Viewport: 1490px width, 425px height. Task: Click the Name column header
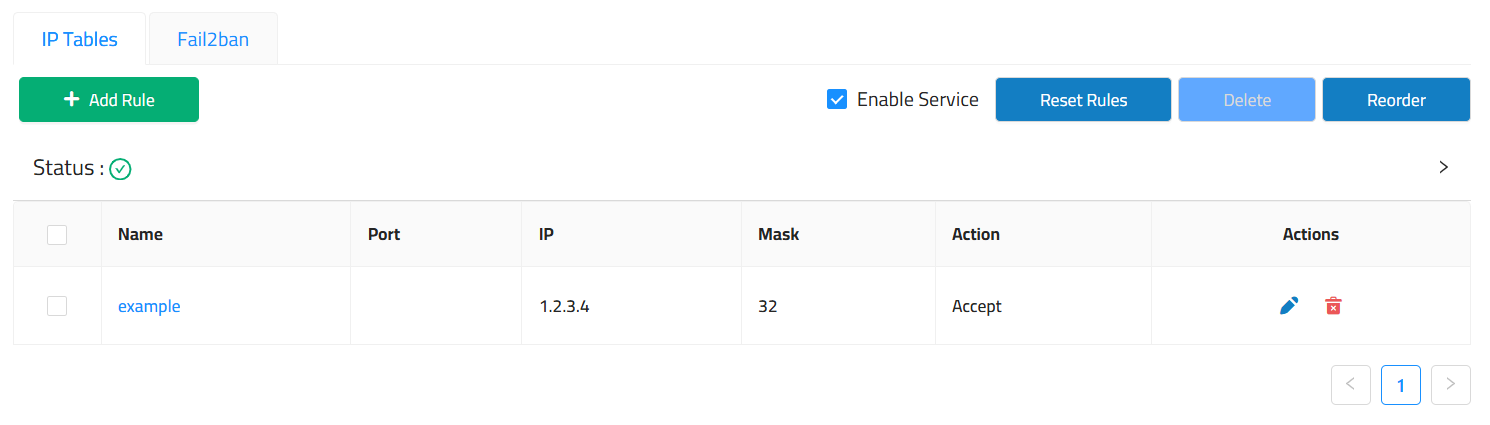coord(140,235)
